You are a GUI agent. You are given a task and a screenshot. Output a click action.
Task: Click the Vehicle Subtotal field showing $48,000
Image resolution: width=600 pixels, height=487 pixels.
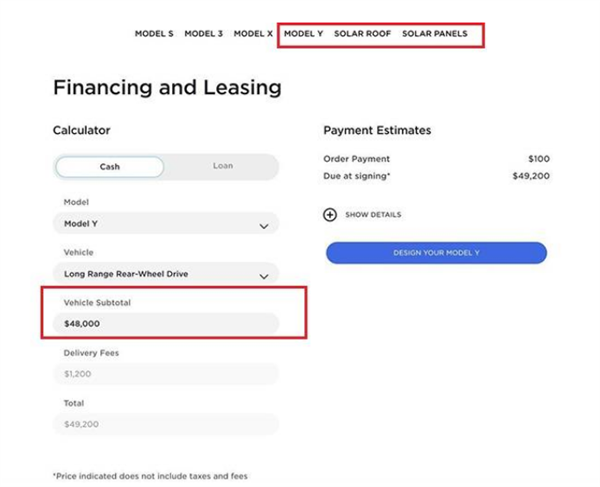pyautogui.click(x=166, y=324)
